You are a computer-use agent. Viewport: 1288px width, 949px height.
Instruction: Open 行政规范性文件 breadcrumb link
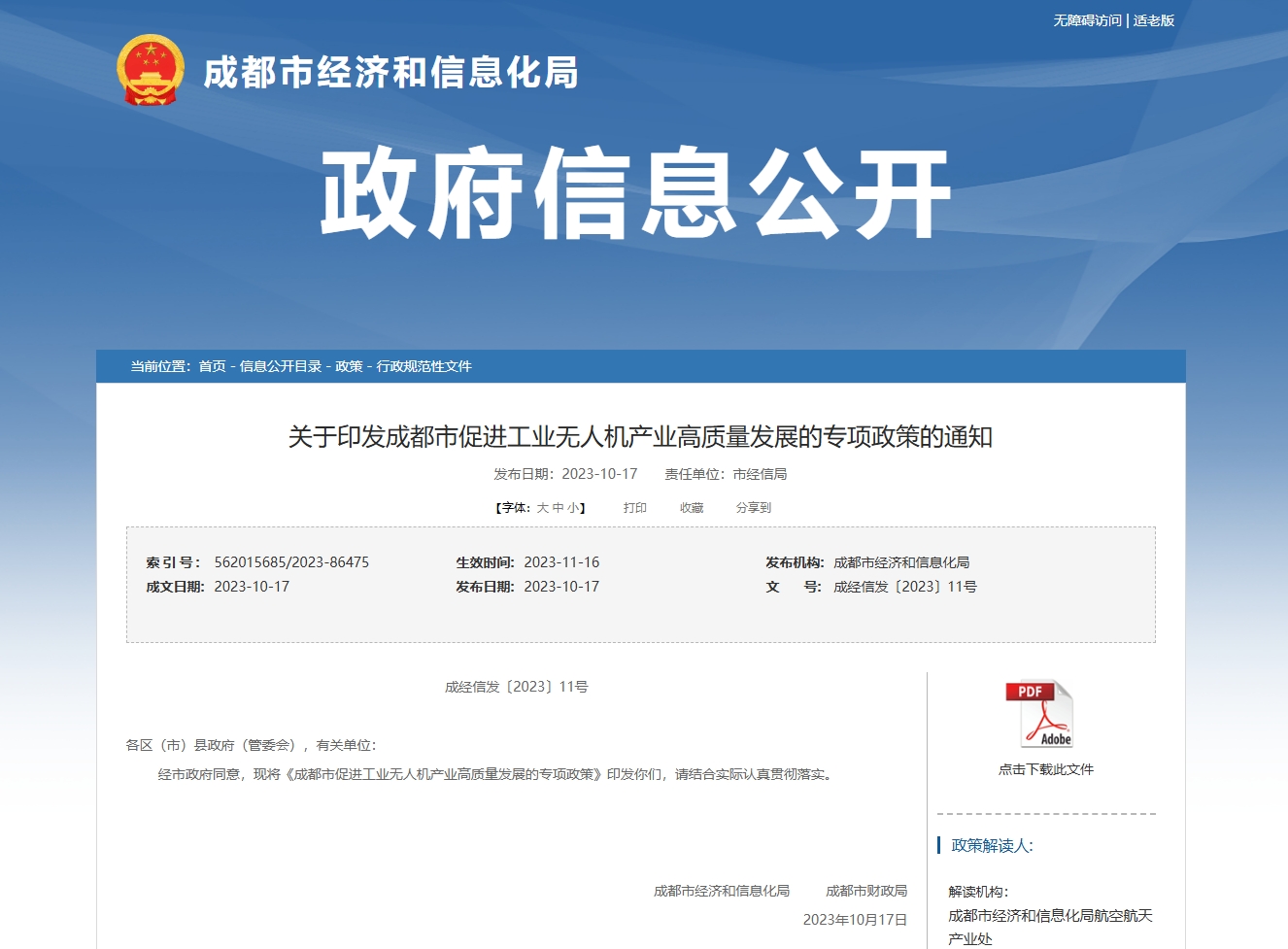pyautogui.click(x=424, y=366)
